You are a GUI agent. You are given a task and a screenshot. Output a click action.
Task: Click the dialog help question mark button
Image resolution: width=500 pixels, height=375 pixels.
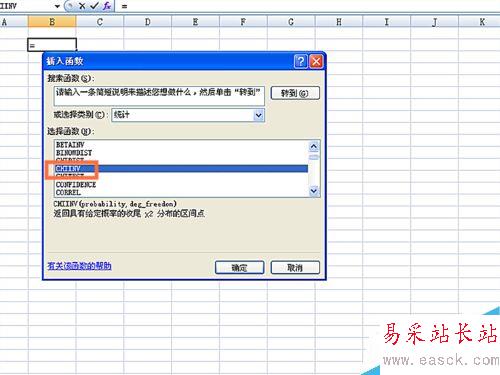[300, 61]
